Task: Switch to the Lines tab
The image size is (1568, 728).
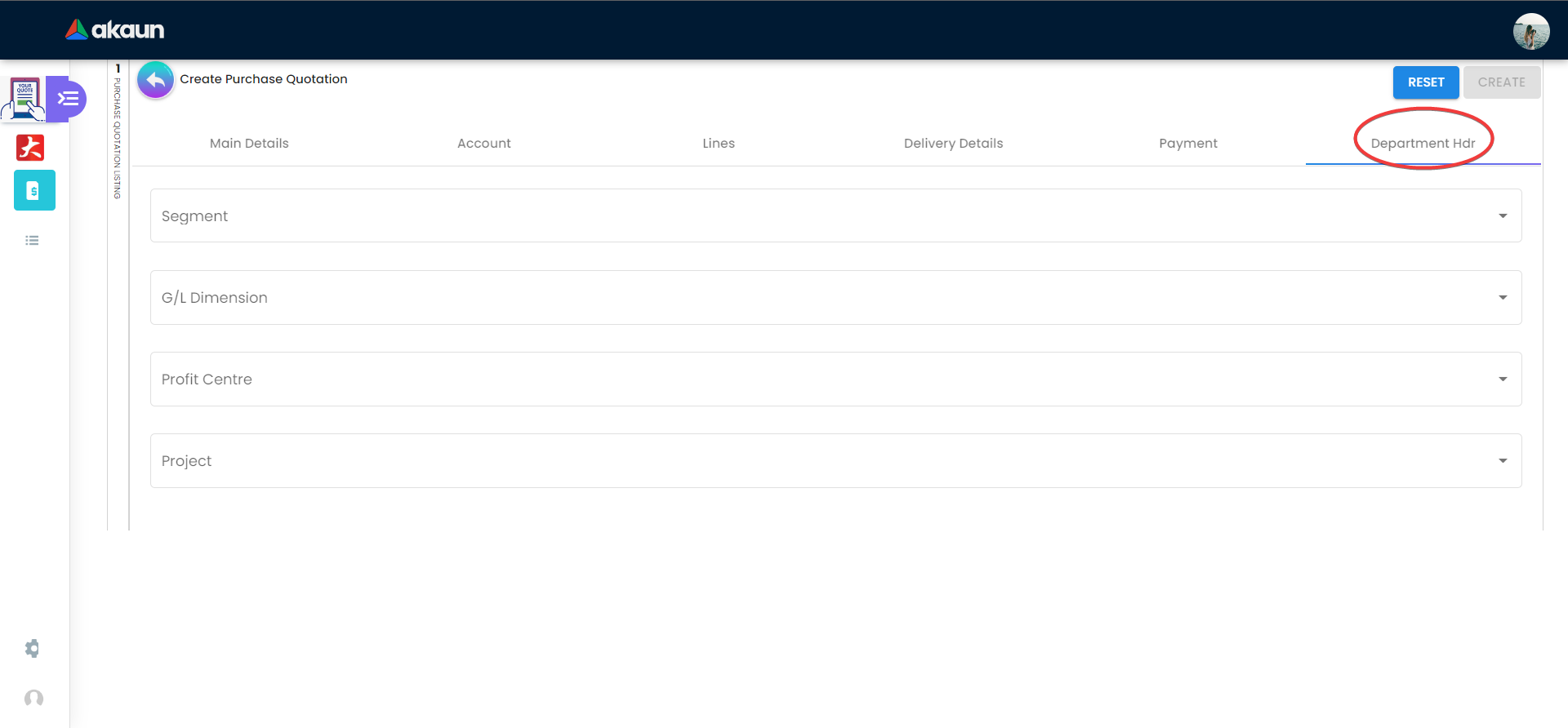Action: pyautogui.click(x=719, y=144)
